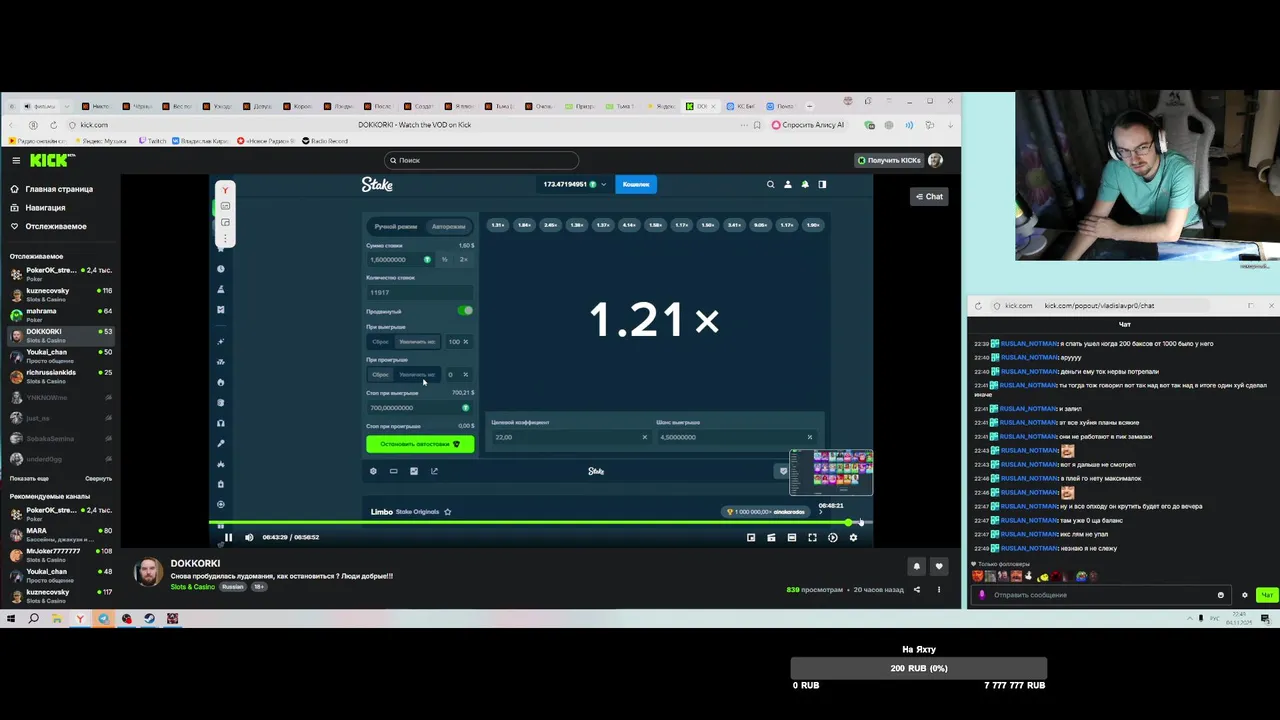Send chat message with Чат button
The height and width of the screenshot is (720, 1280).
1267,595
